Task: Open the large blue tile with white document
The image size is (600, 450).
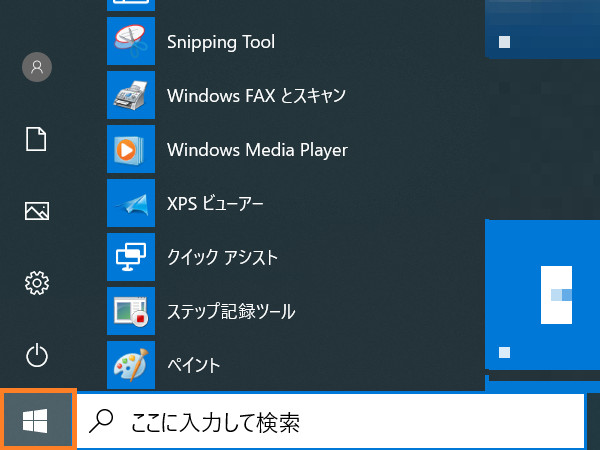Action: (x=543, y=294)
